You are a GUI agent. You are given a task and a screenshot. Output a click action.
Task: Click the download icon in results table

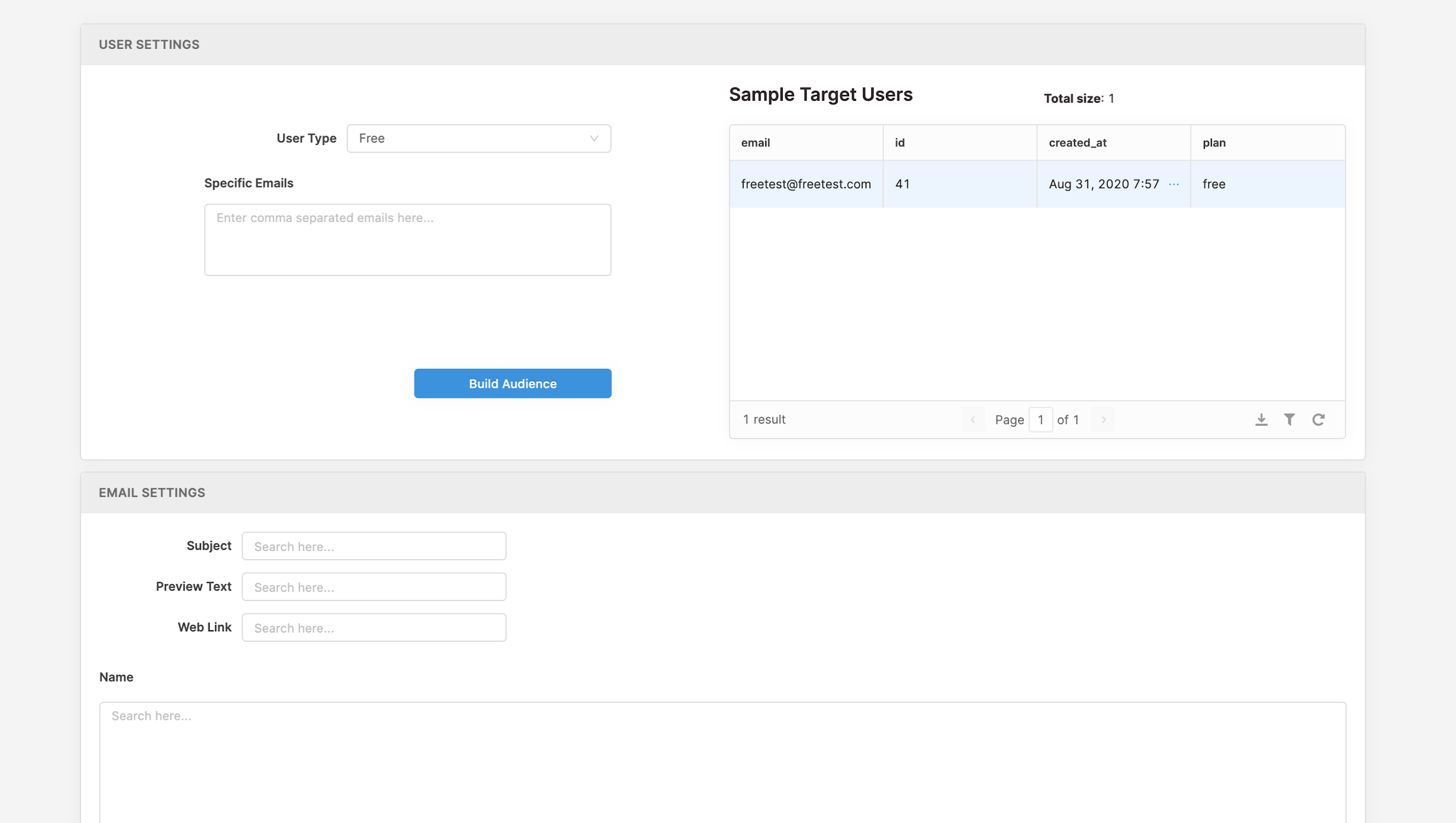pos(1261,419)
